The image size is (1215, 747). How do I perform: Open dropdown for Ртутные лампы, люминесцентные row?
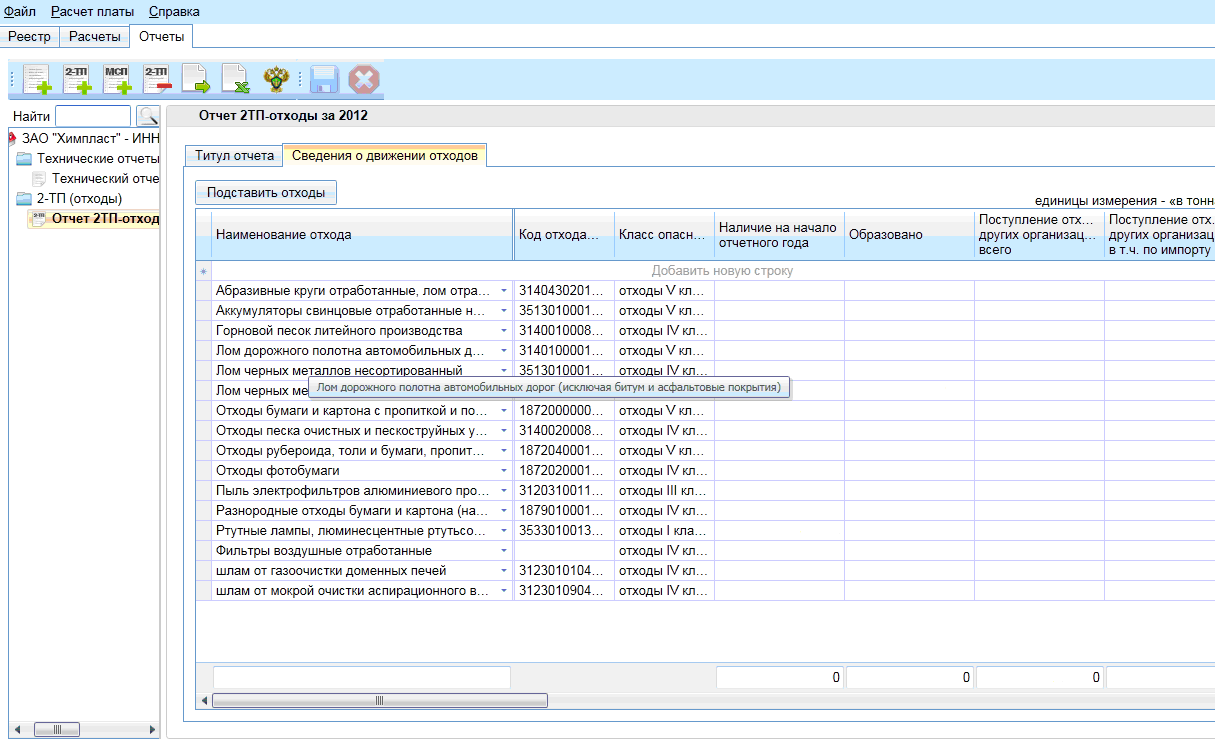(x=503, y=531)
